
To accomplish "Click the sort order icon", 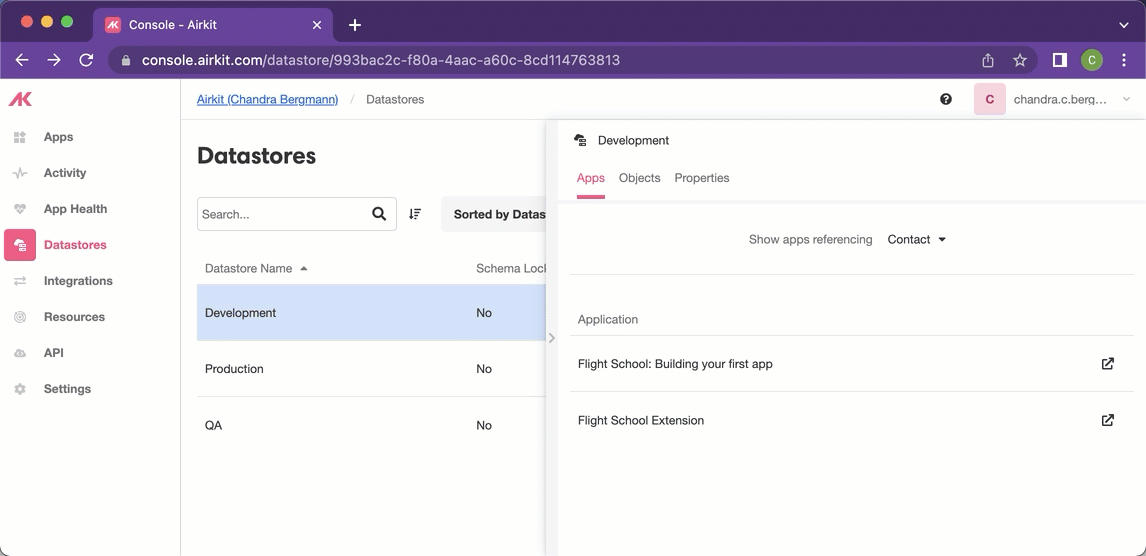I will [415, 214].
